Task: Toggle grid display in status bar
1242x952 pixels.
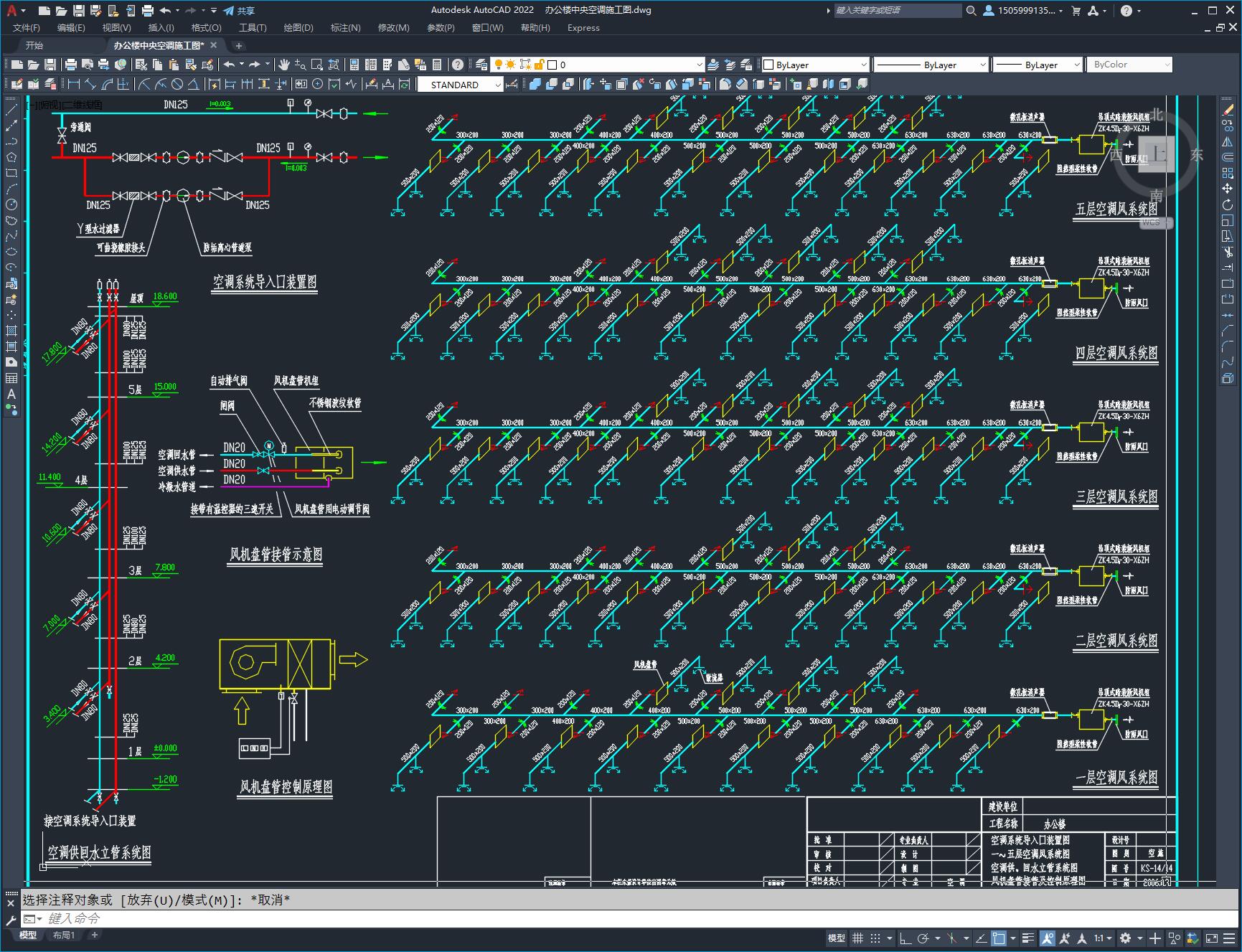Action: pyautogui.click(x=857, y=938)
